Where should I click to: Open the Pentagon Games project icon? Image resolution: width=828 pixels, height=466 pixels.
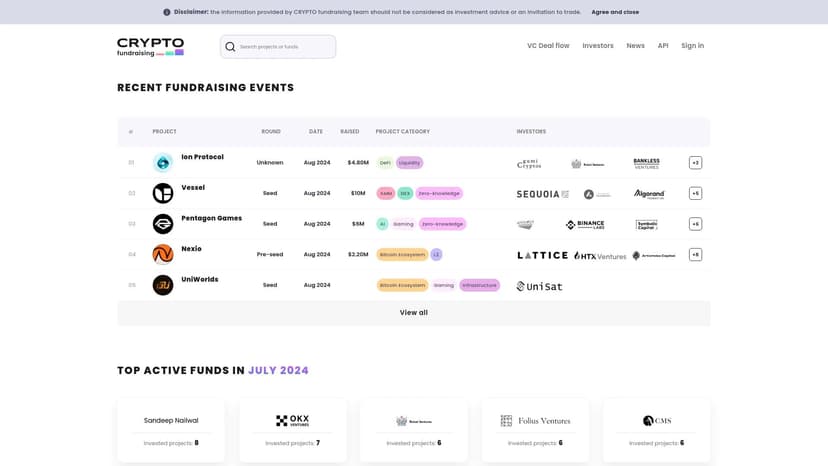pyautogui.click(x=163, y=224)
